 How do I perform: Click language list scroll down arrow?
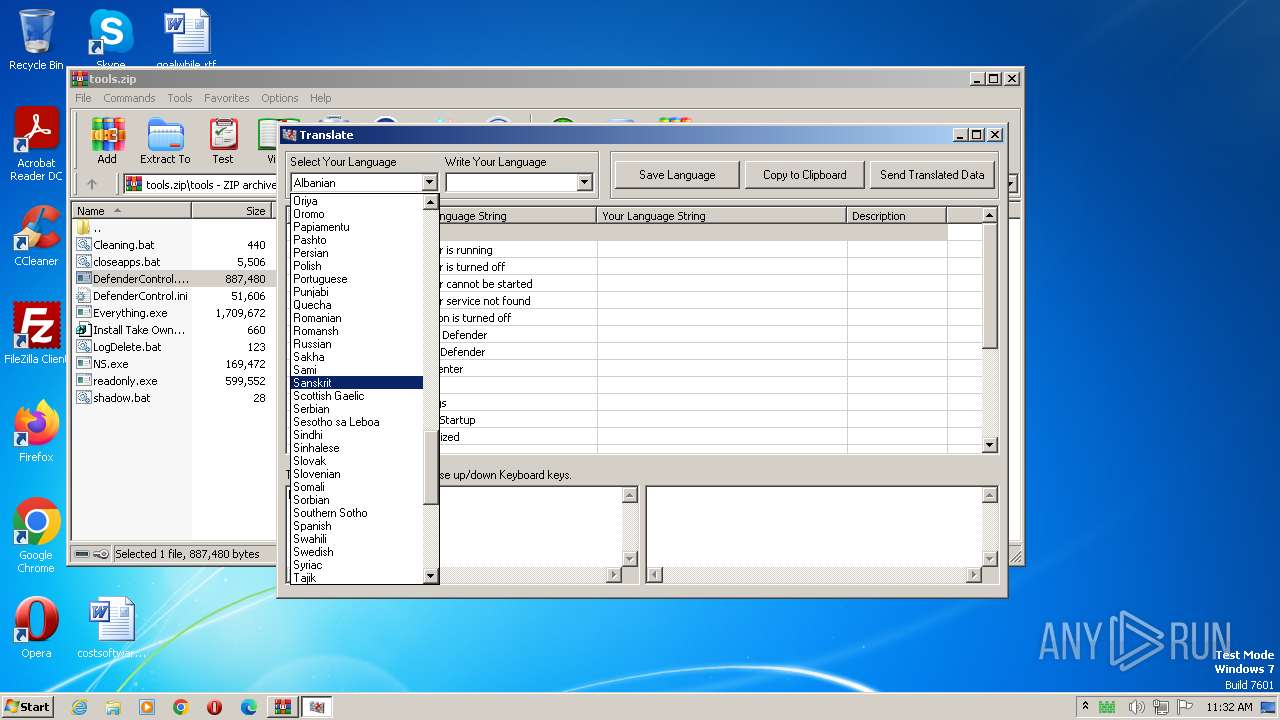pyautogui.click(x=431, y=576)
